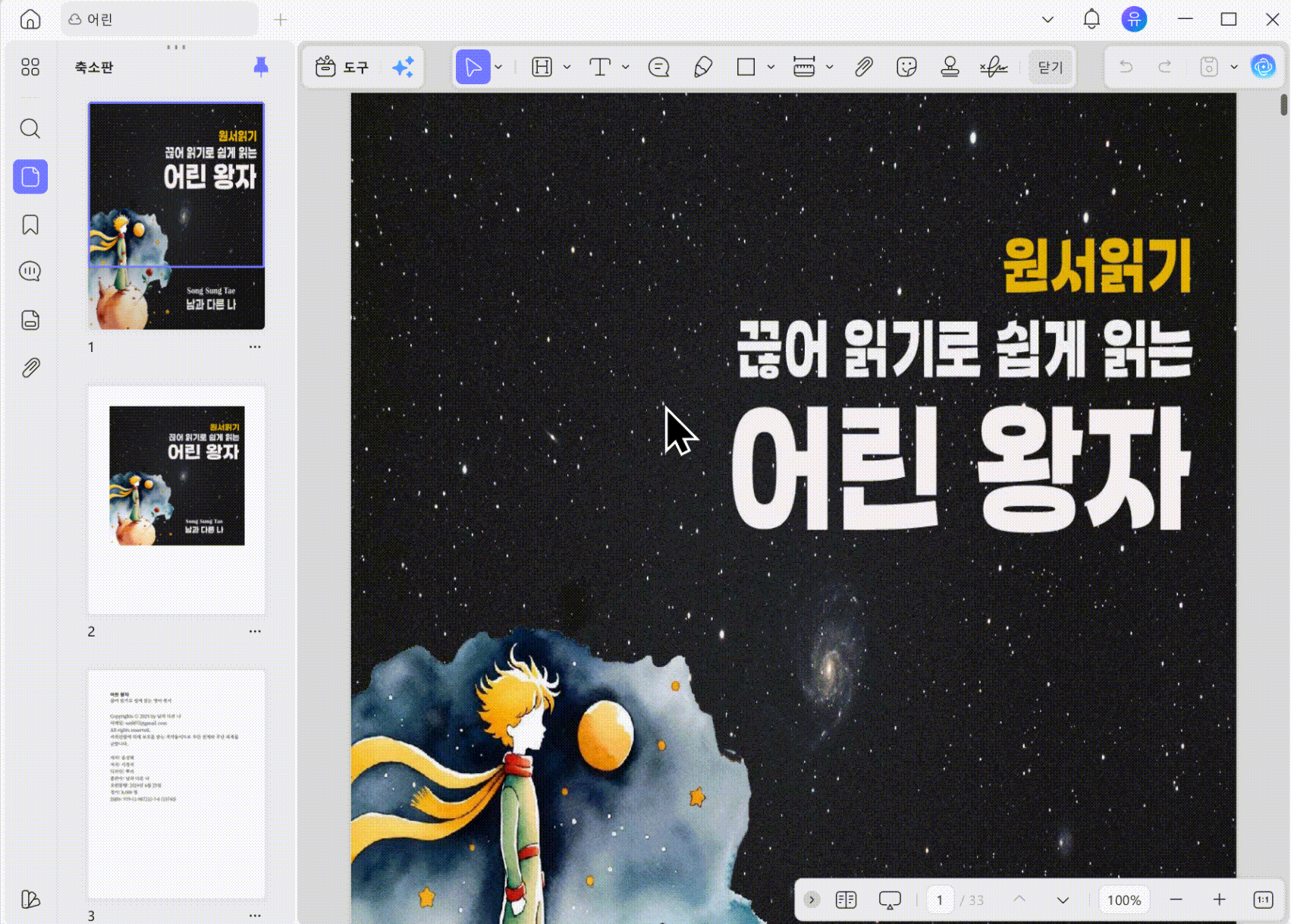Open the notifications bell

(1092, 19)
